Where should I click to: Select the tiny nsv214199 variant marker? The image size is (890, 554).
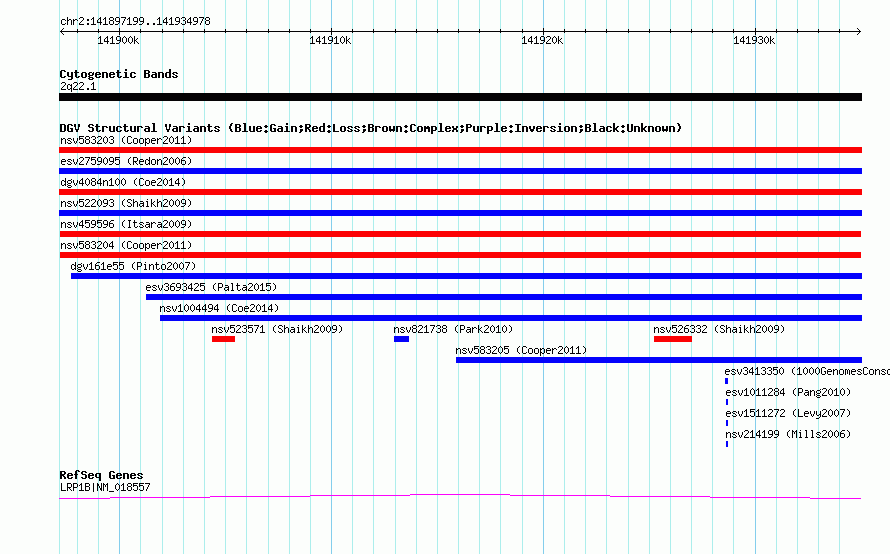(727, 444)
